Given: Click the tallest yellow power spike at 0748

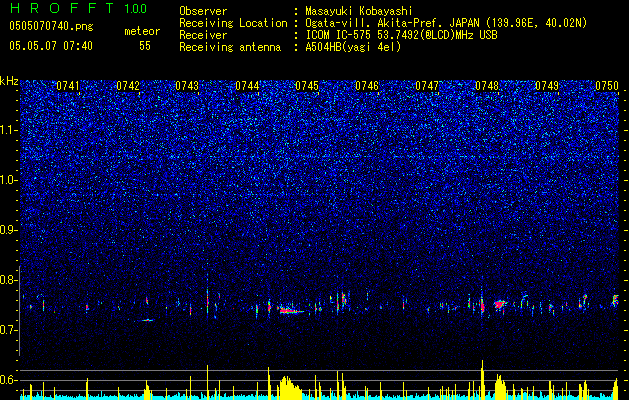Looking at the screenshot, I should 483,379.
